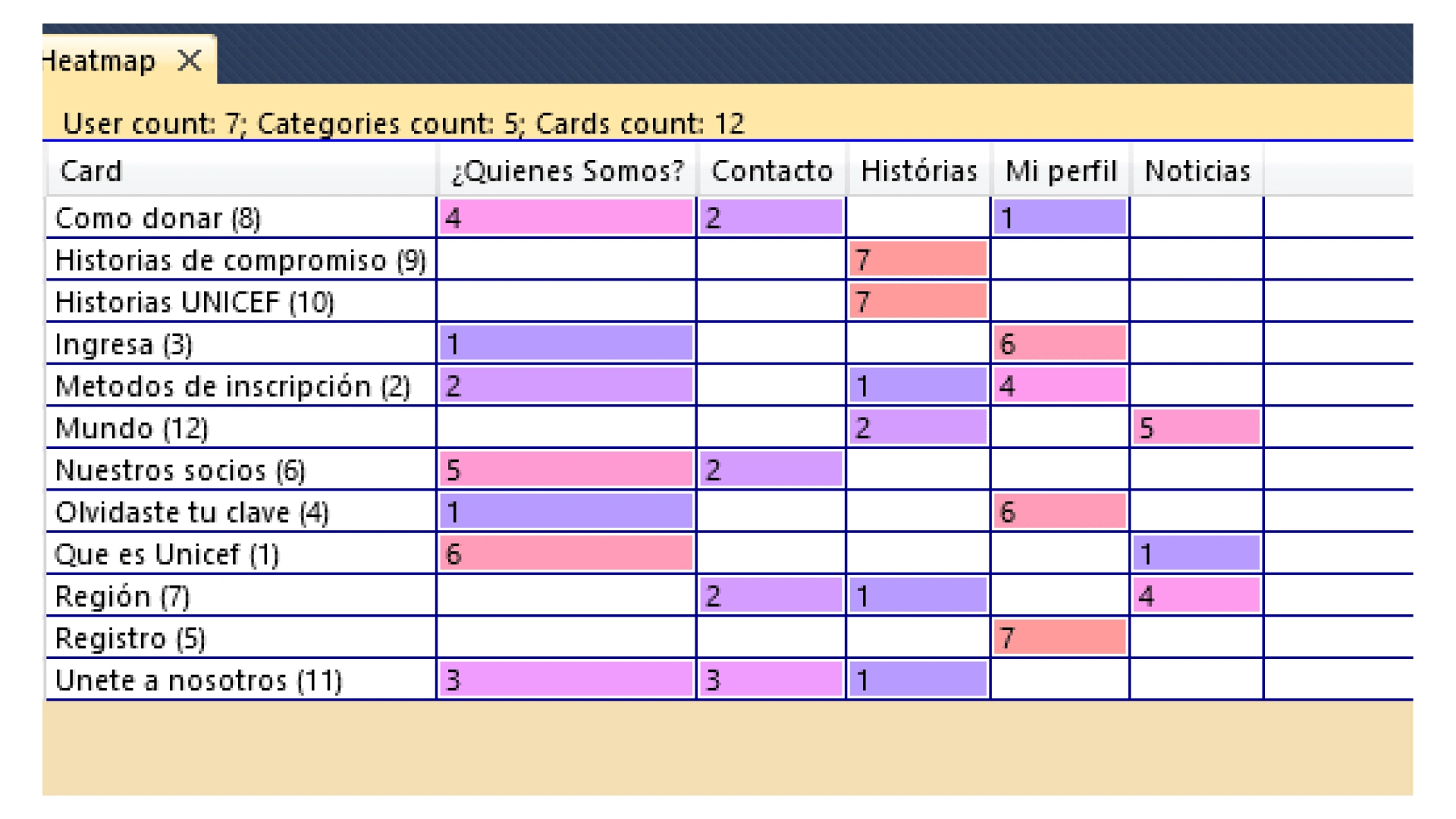Click the Contacto column header
Screen dimensions: 1456x819
pyautogui.click(x=772, y=171)
